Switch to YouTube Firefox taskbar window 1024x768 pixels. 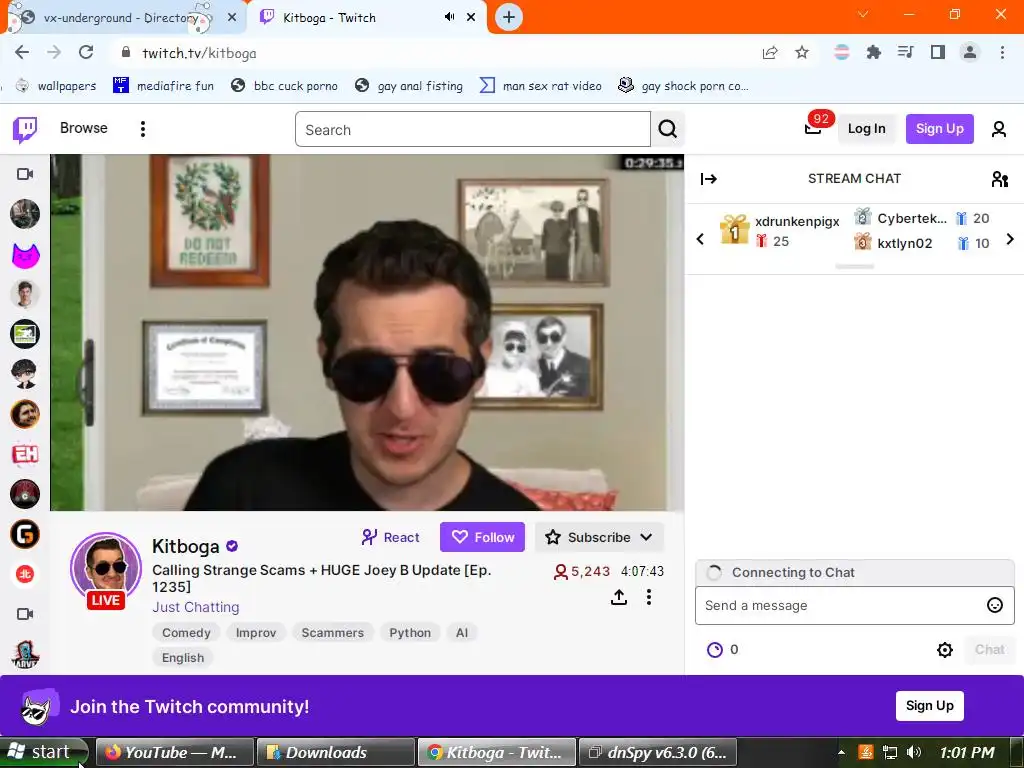174,752
